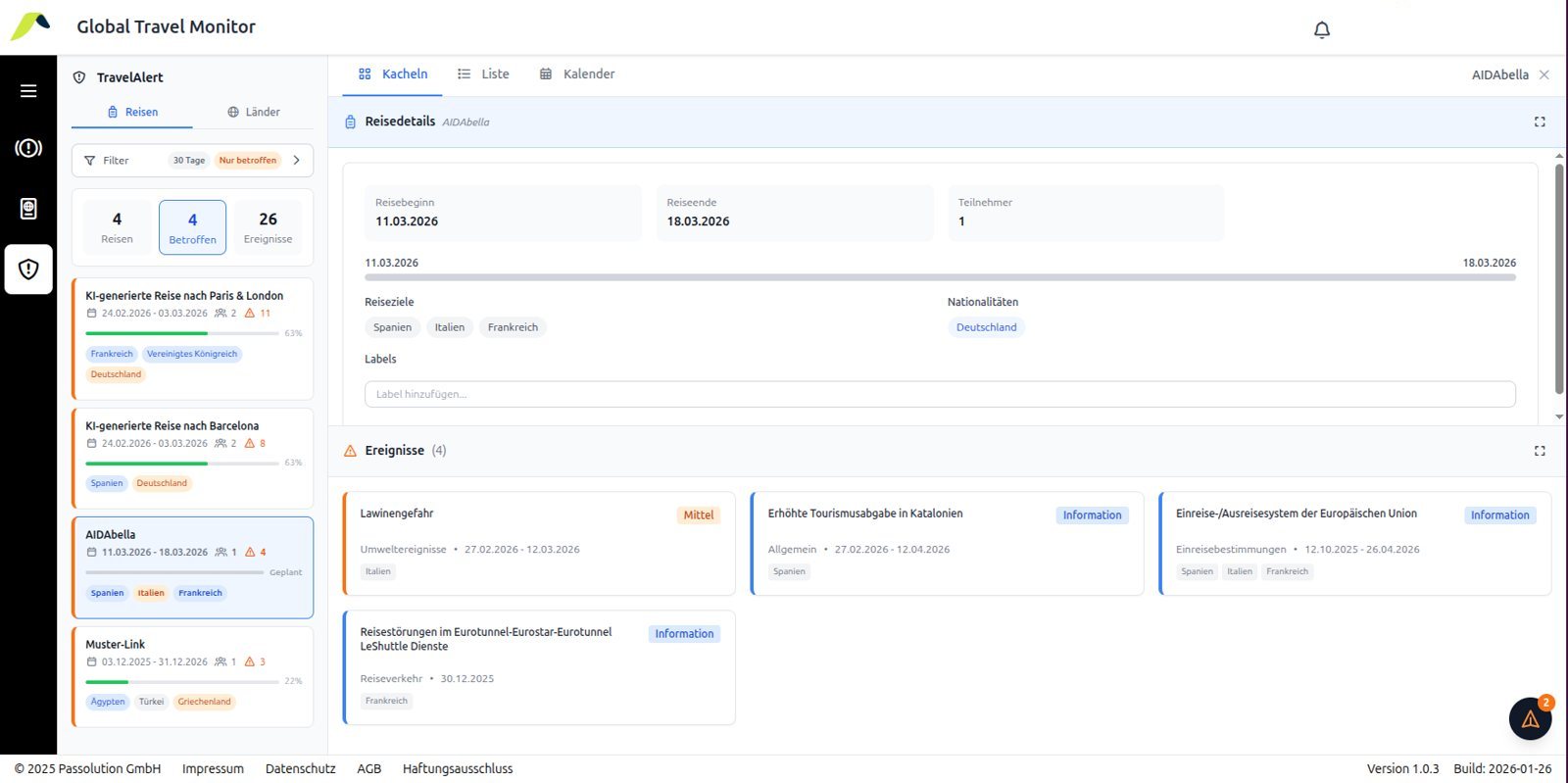Open the hamburger menu in the sidebar
1568x783 pixels.
coord(28,91)
